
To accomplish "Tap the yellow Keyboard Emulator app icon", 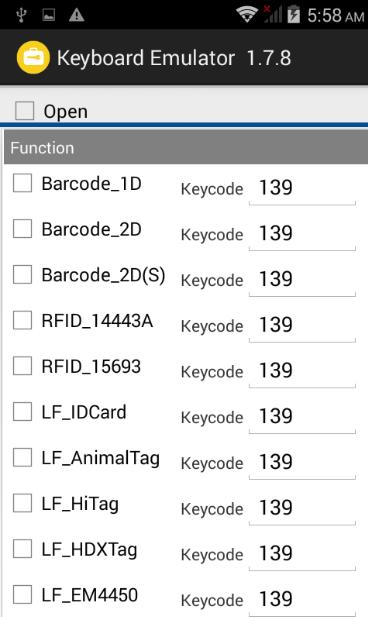I will point(33,58).
